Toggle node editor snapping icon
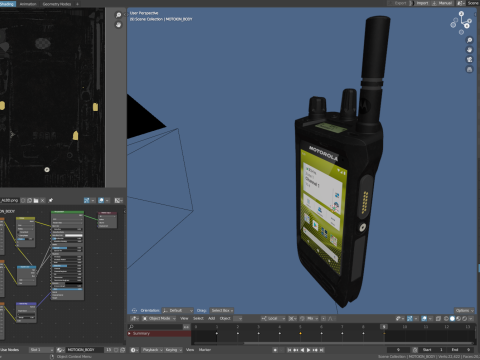This screenshot has height=360, width=480. pos(87,200)
